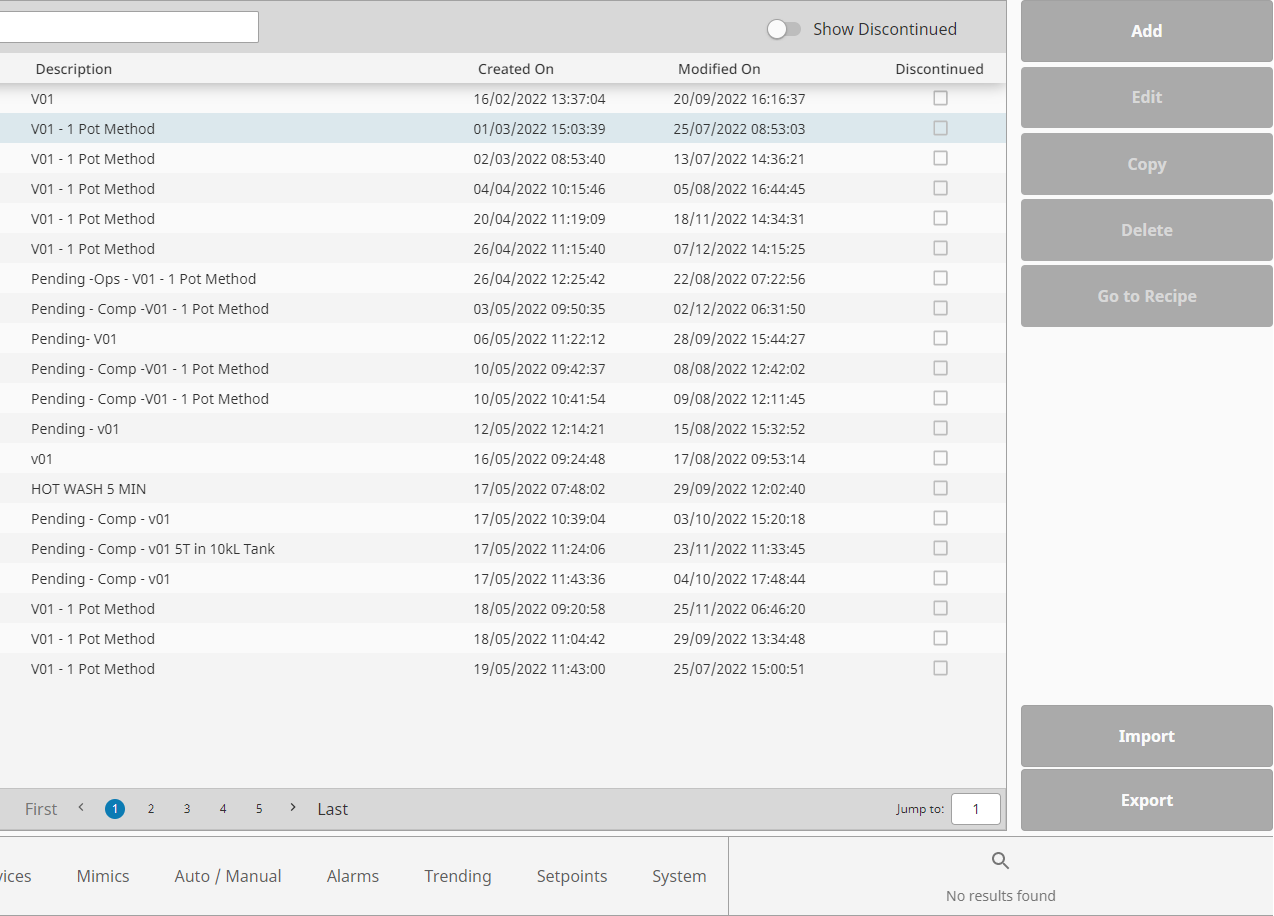Tick Discontinued for row created 16/02/2022 13:37:04
The image size is (1274, 916).
point(940,98)
